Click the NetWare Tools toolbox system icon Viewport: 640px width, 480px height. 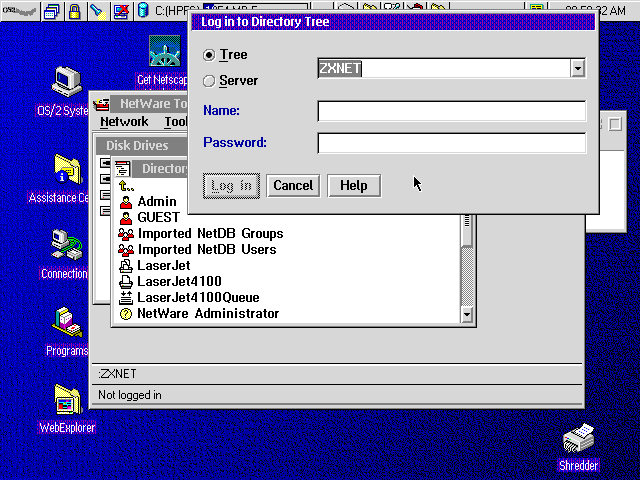[101, 104]
